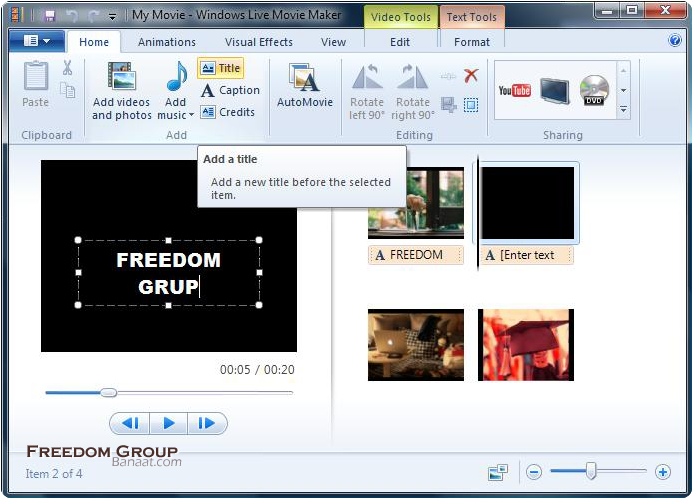Viewport: 696px width, 502px height.
Task: Select the black title clip thumbnail
Action: pyautogui.click(x=528, y=203)
